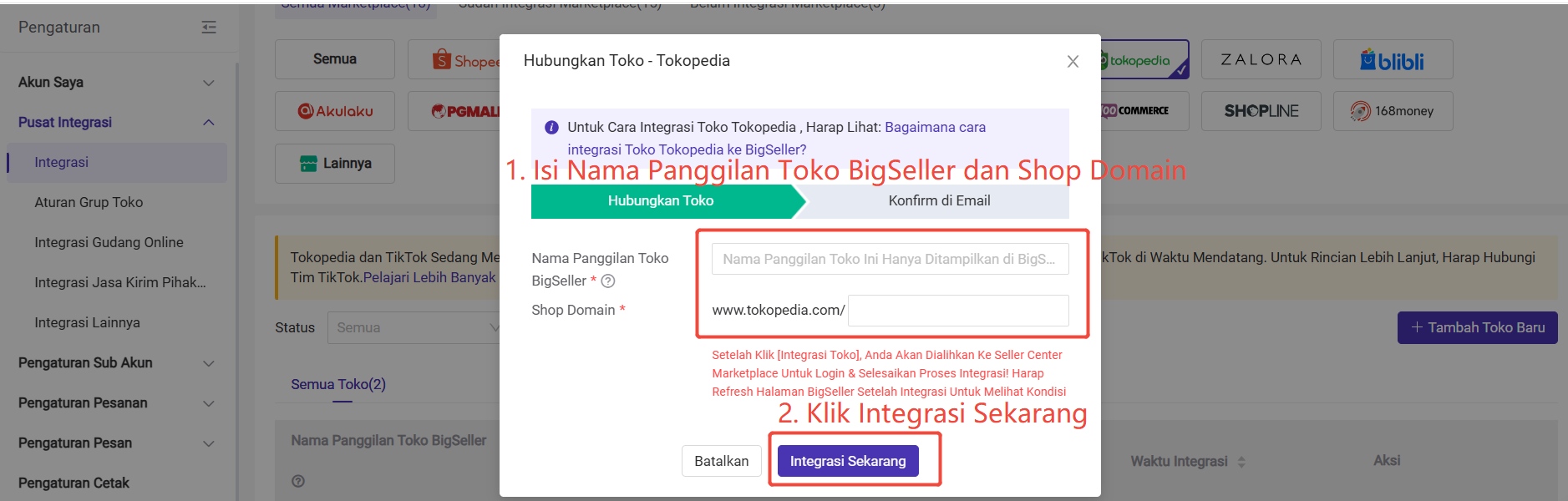Focus the Shop Domain input field

tap(958, 311)
